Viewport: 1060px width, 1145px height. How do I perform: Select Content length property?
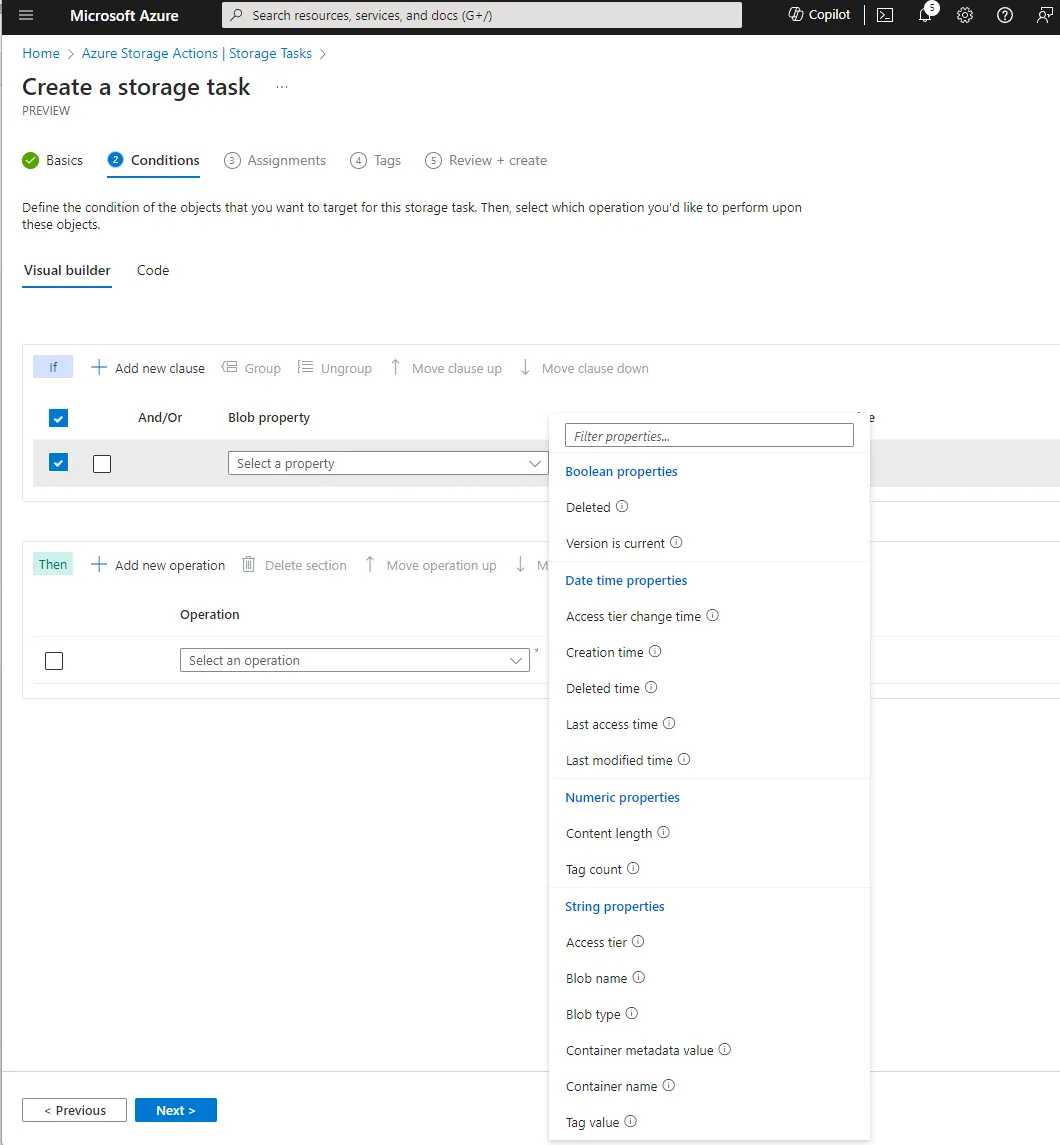(609, 833)
